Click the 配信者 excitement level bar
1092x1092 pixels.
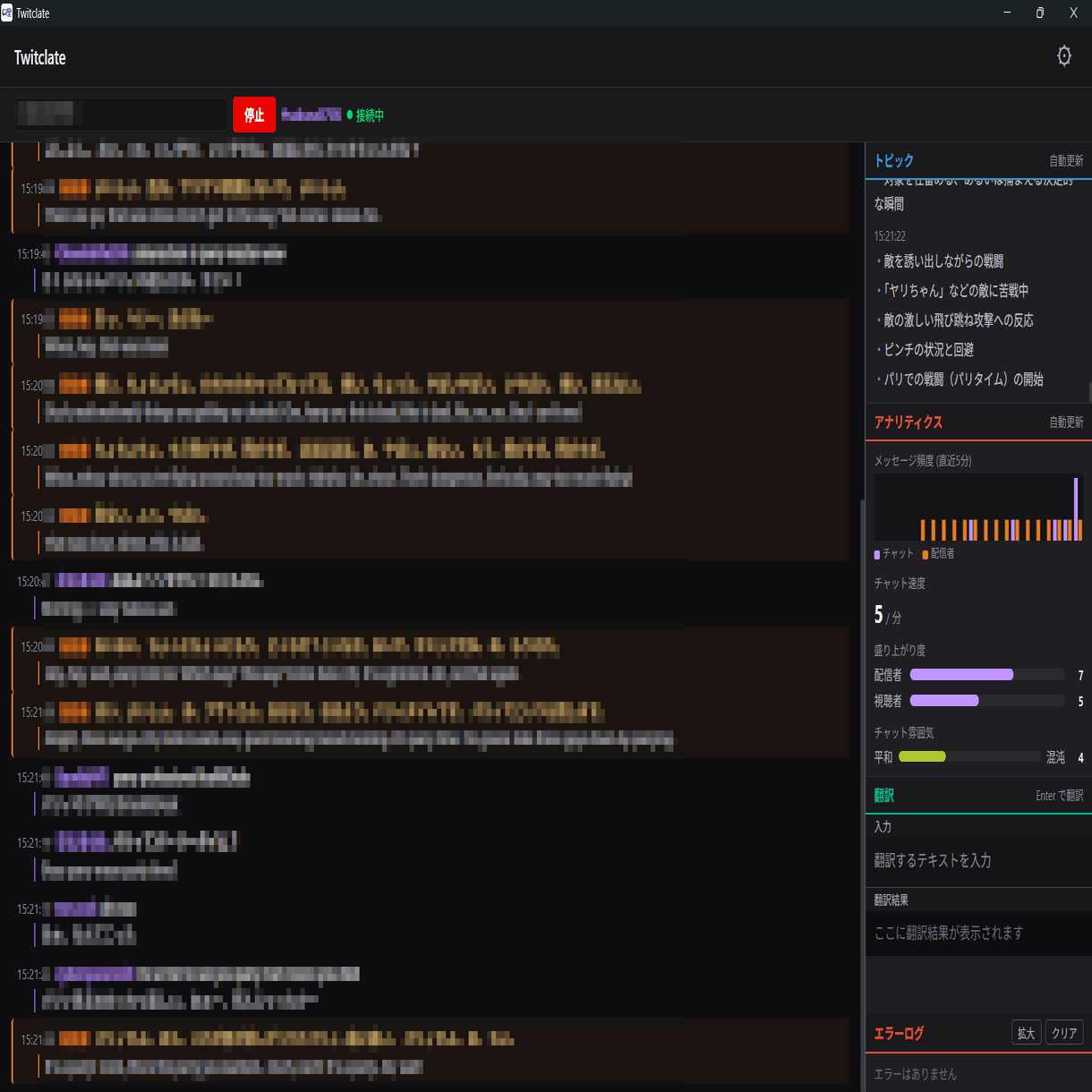987,675
